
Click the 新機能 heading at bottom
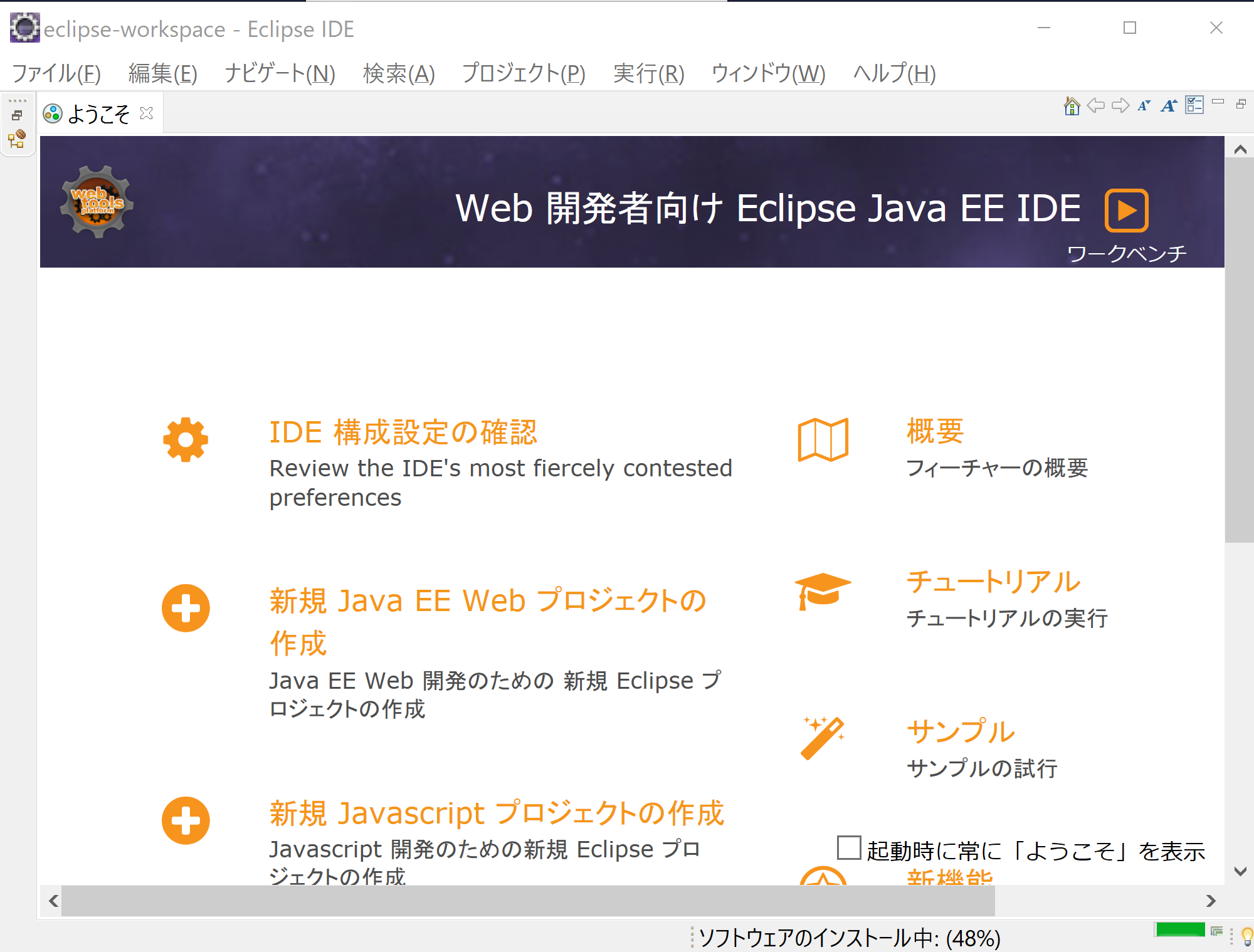950,877
